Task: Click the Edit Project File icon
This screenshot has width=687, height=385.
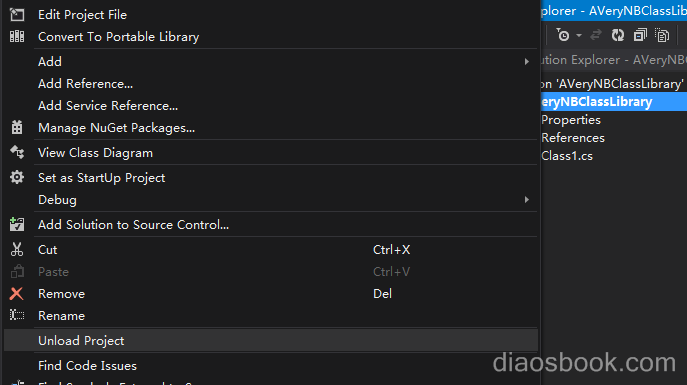Action: click(x=17, y=14)
